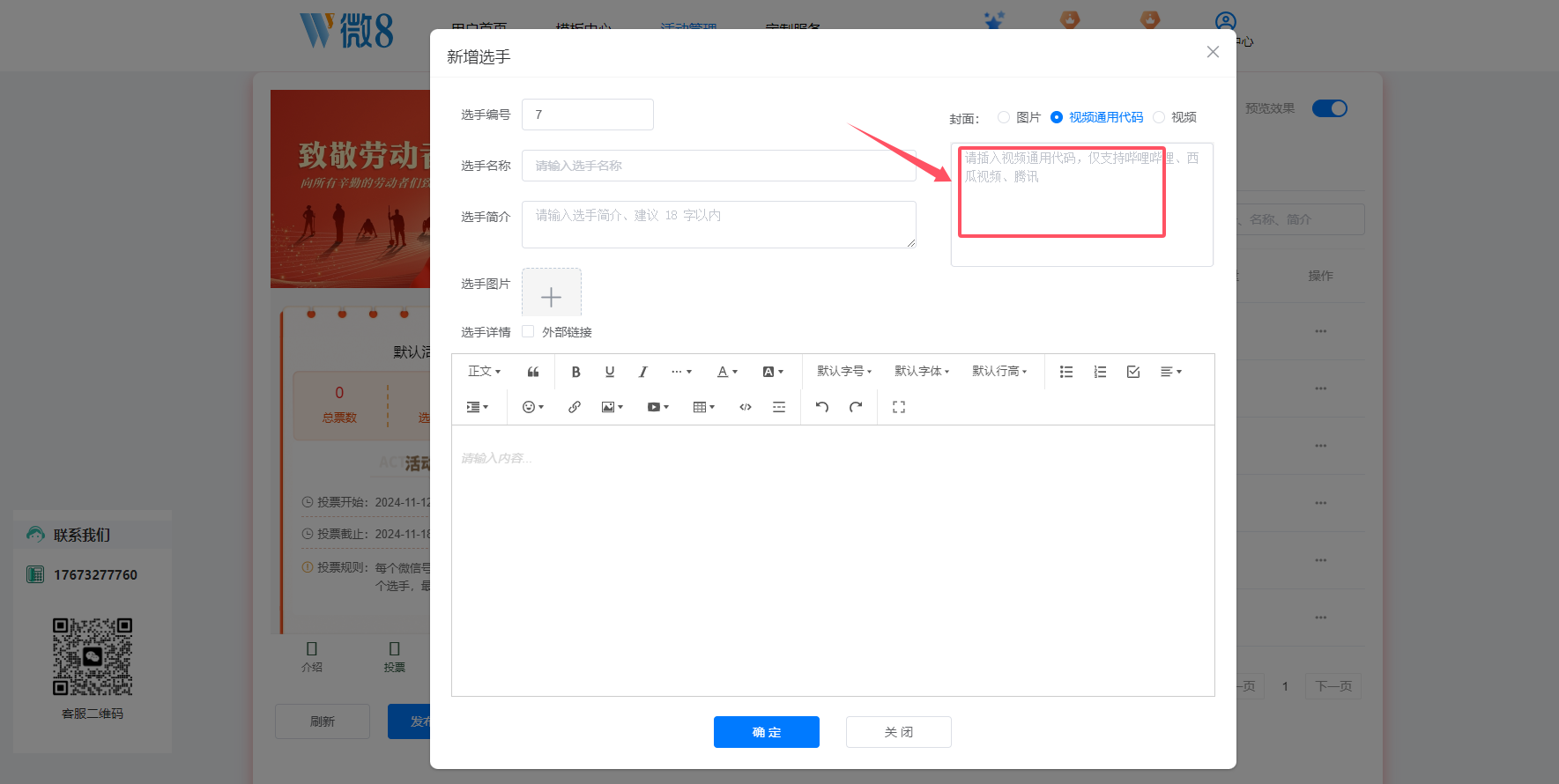
Task: Click the 微8 logo
Action: tap(346, 31)
